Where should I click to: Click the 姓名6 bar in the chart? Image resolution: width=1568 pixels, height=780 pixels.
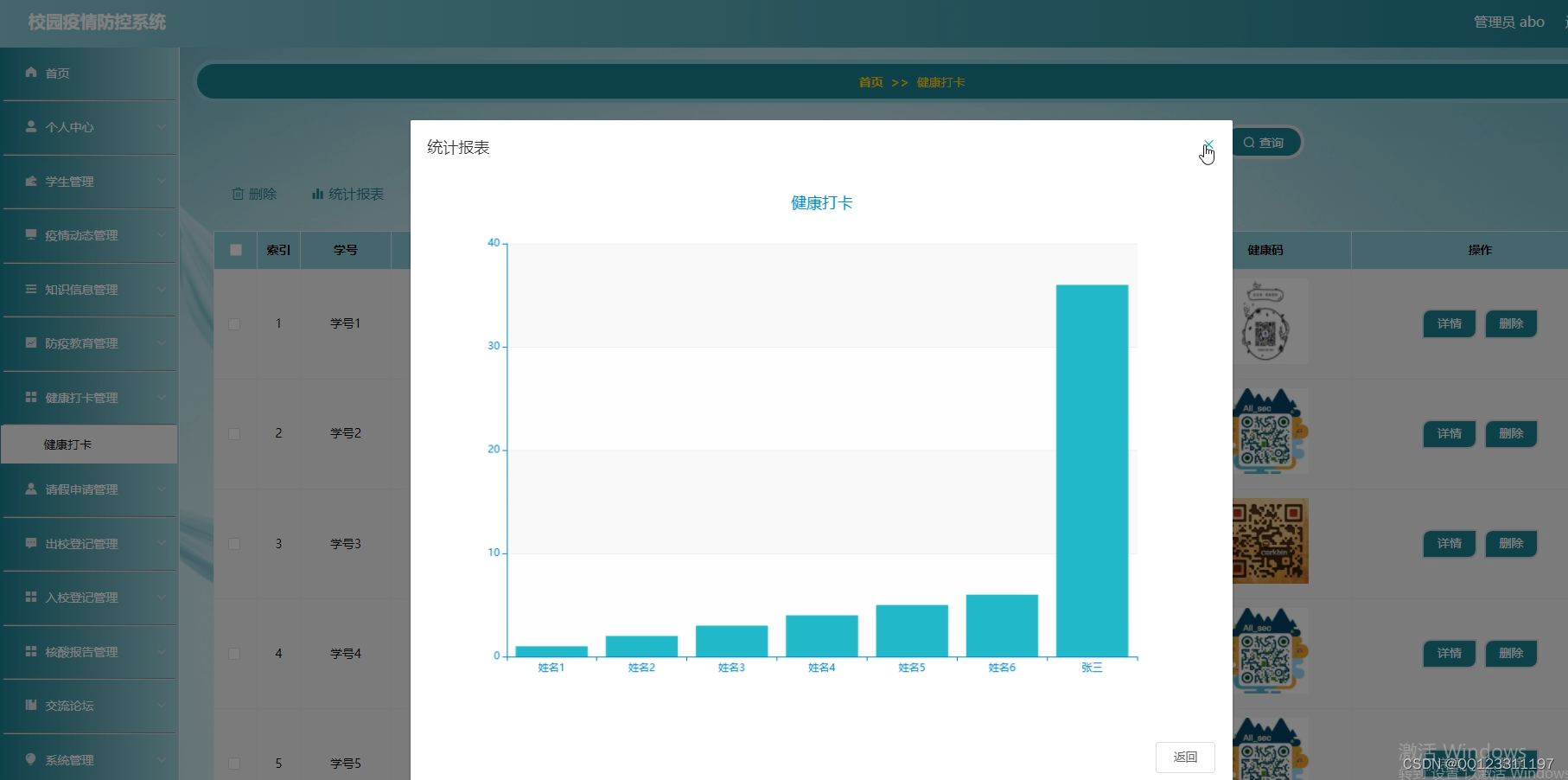click(x=1002, y=625)
